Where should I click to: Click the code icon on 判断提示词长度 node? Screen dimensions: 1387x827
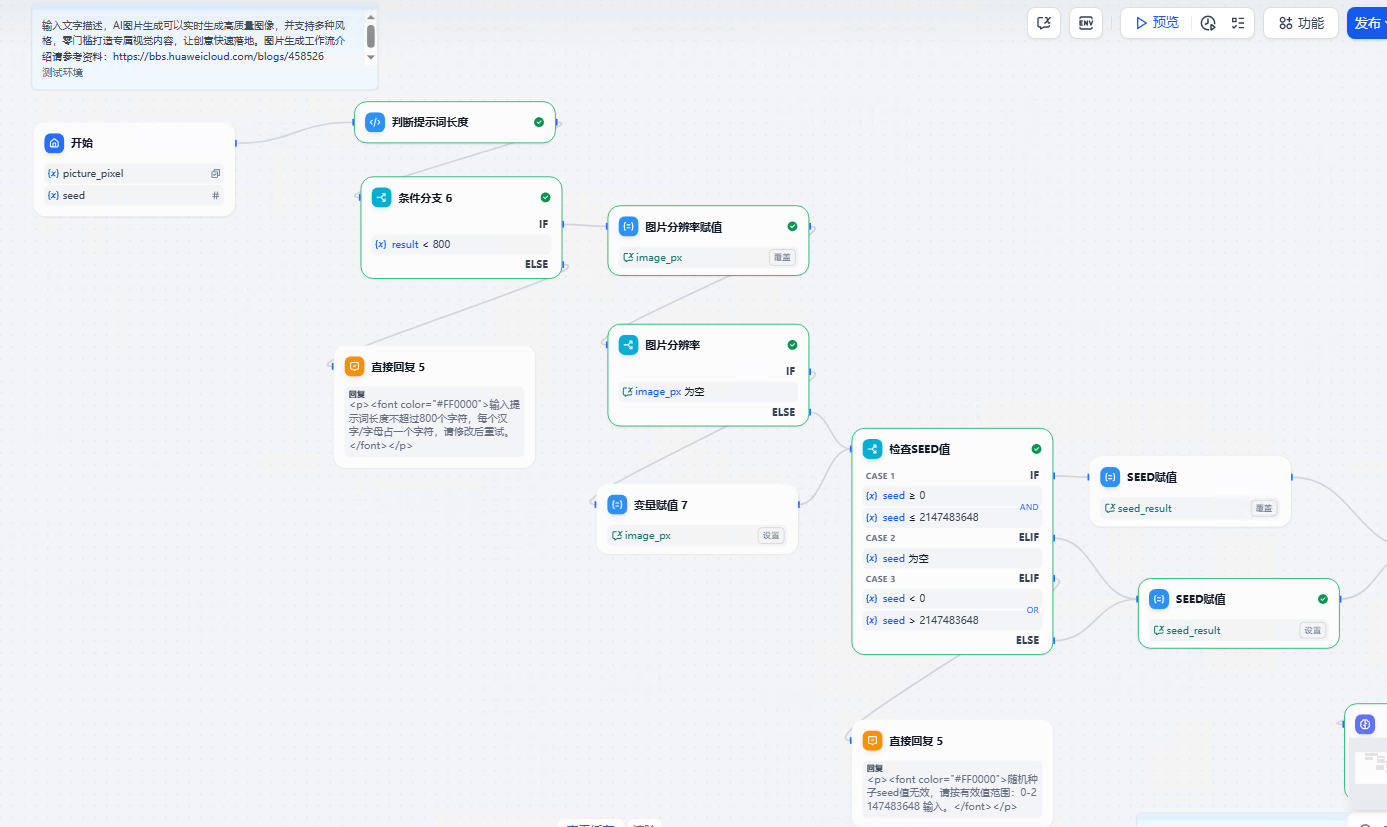pos(375,122)
